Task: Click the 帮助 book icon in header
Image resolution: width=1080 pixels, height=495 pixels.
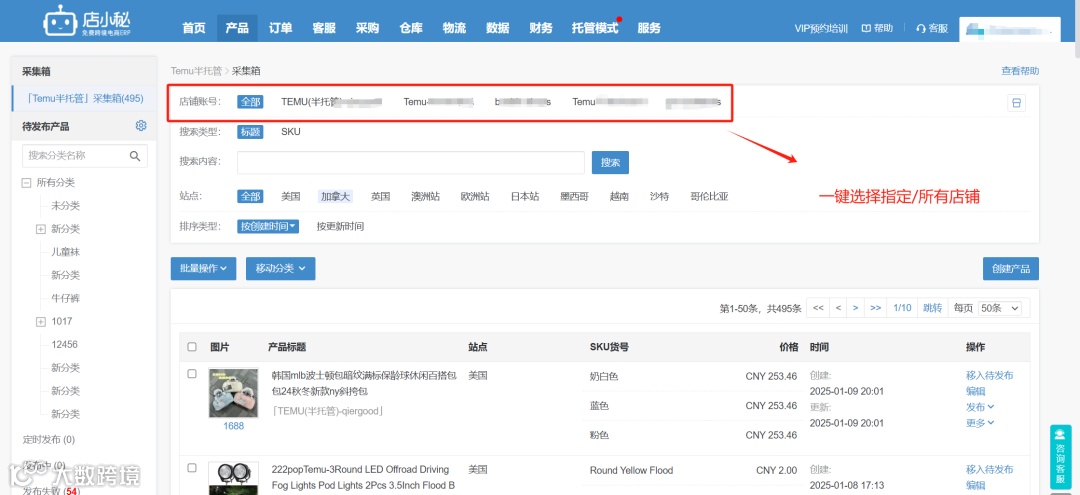Action: 865,28
